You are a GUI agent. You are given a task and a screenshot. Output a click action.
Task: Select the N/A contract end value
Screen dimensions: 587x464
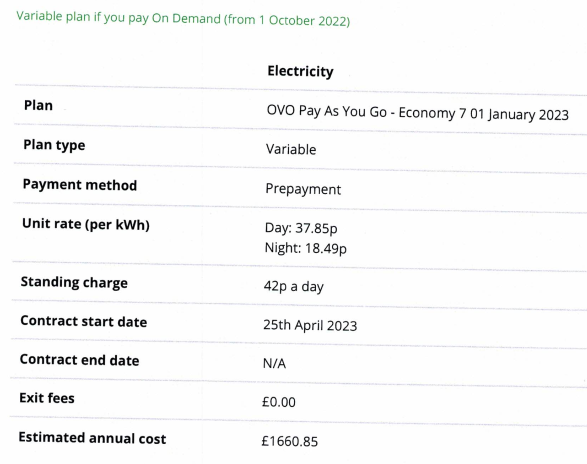click(x=274, y=363)
